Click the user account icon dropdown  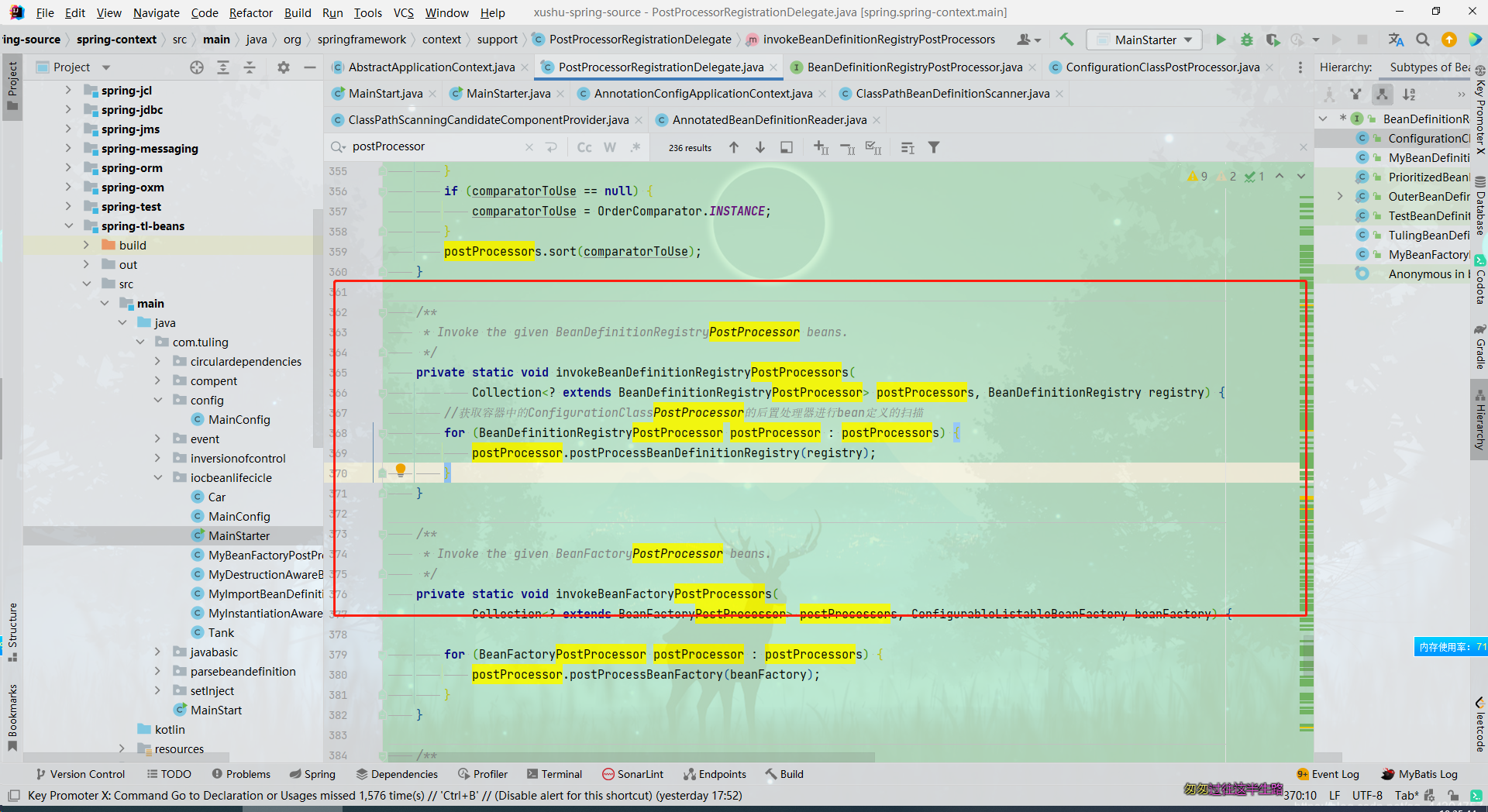(x=1028, y=40)
